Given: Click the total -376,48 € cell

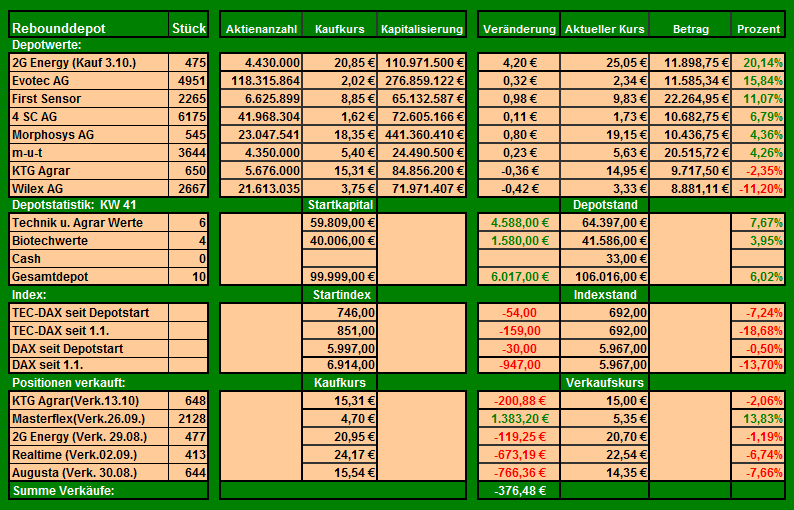Looking at the screenshot, I should pos(519,491).
